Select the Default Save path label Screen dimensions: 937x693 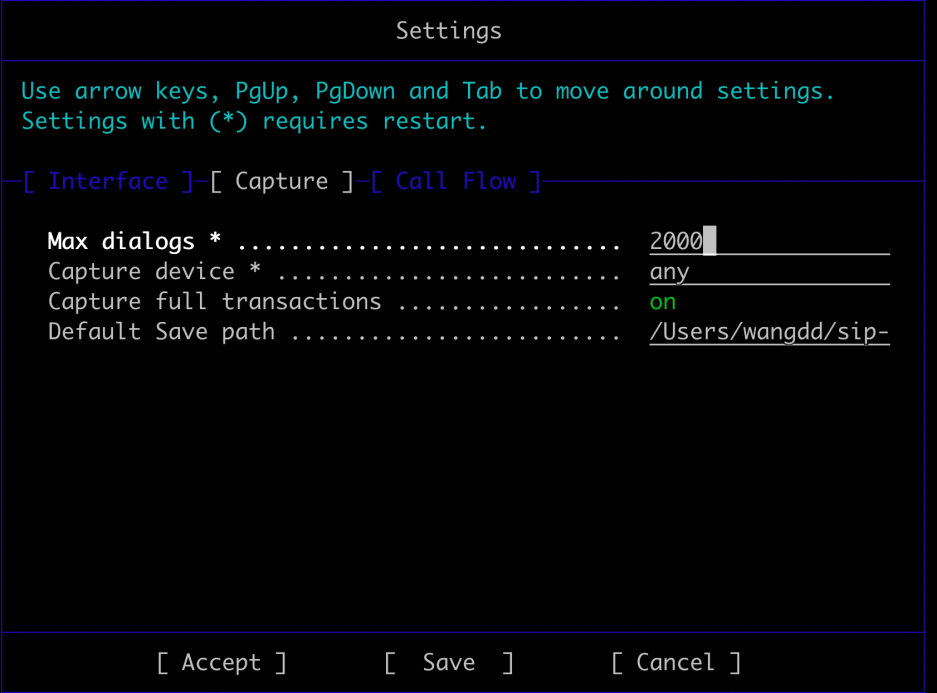click(161, 332)
